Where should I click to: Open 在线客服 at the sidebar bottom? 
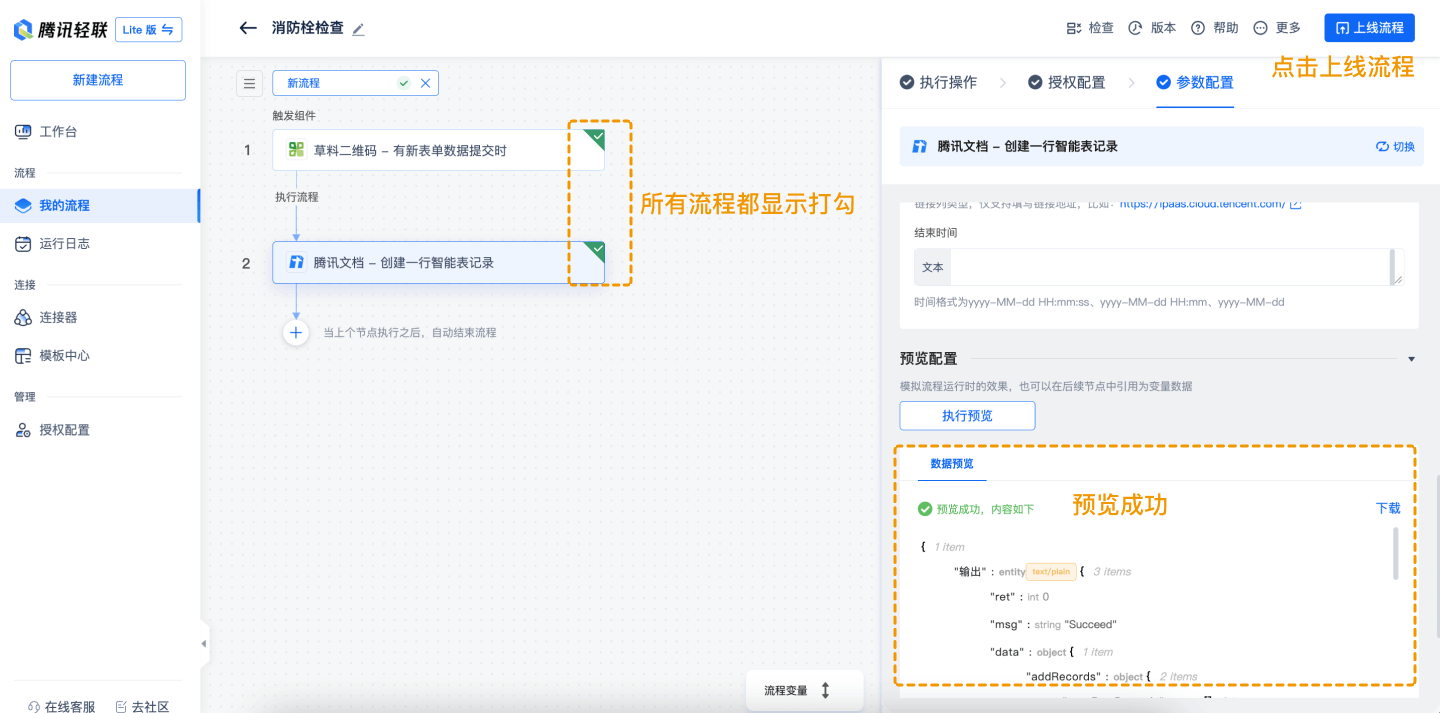62,706
